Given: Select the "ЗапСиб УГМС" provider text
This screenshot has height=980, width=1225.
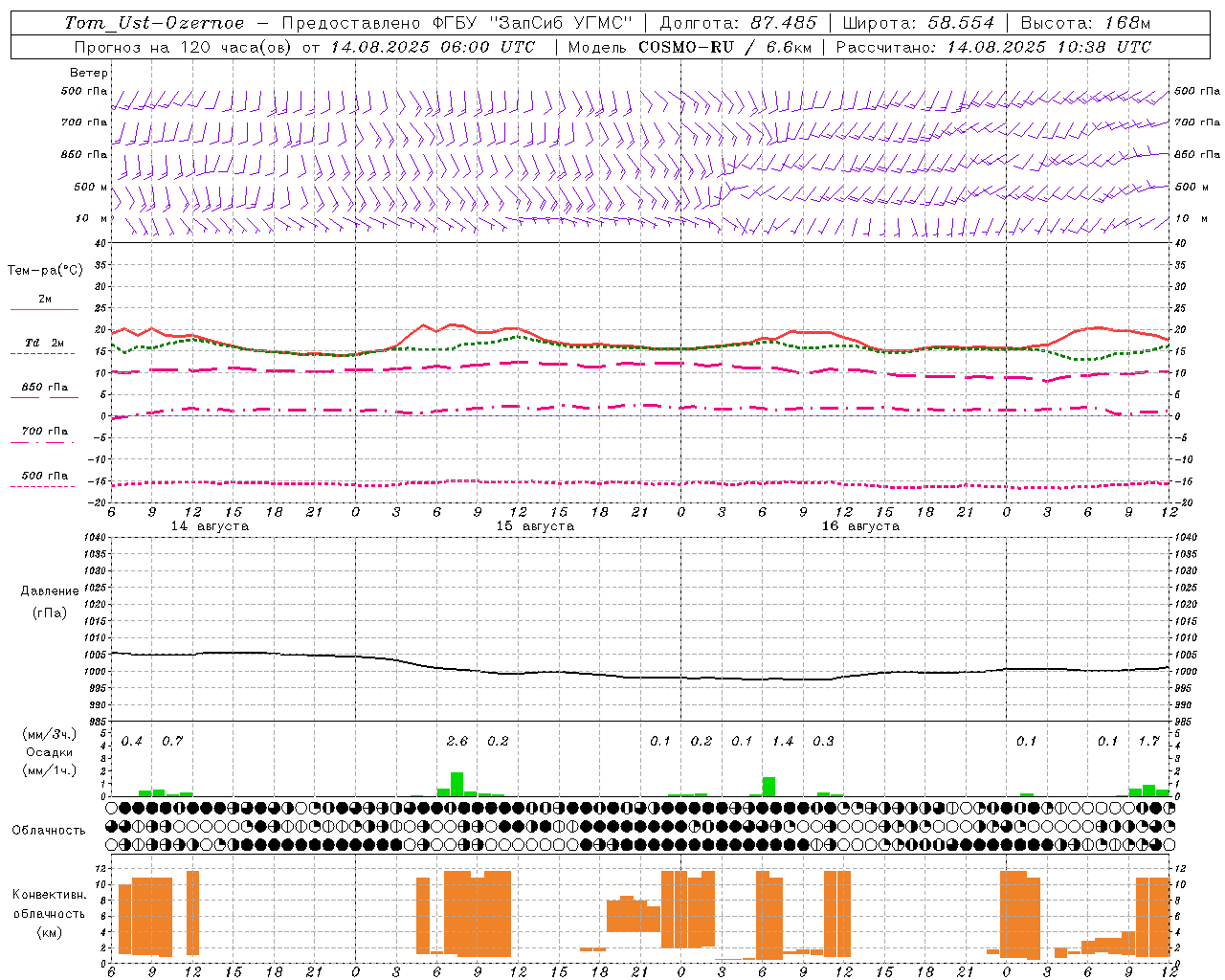Looking at the screenshot, I should click(x=561, y=23).
